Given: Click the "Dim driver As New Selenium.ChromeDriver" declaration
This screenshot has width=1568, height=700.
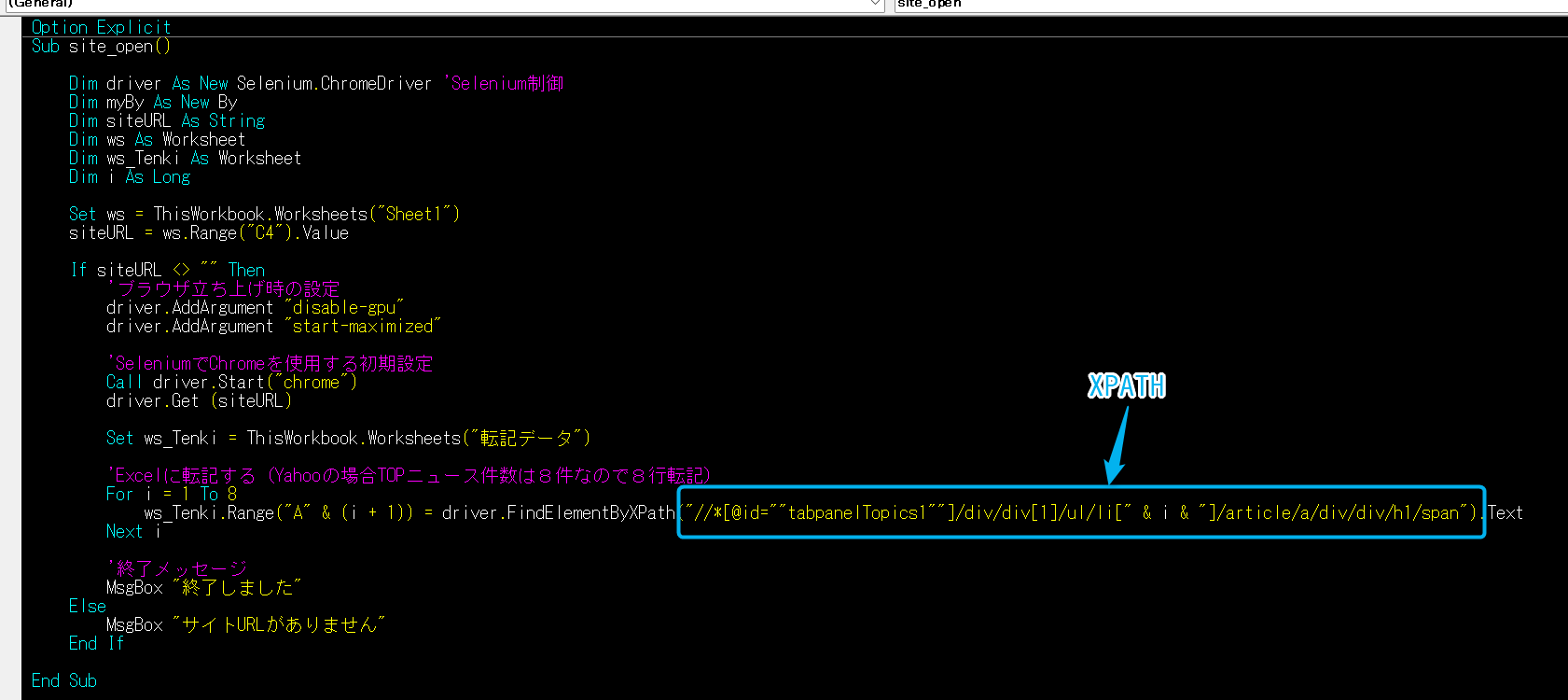Looking at the screenshot, I should point(250,83).
